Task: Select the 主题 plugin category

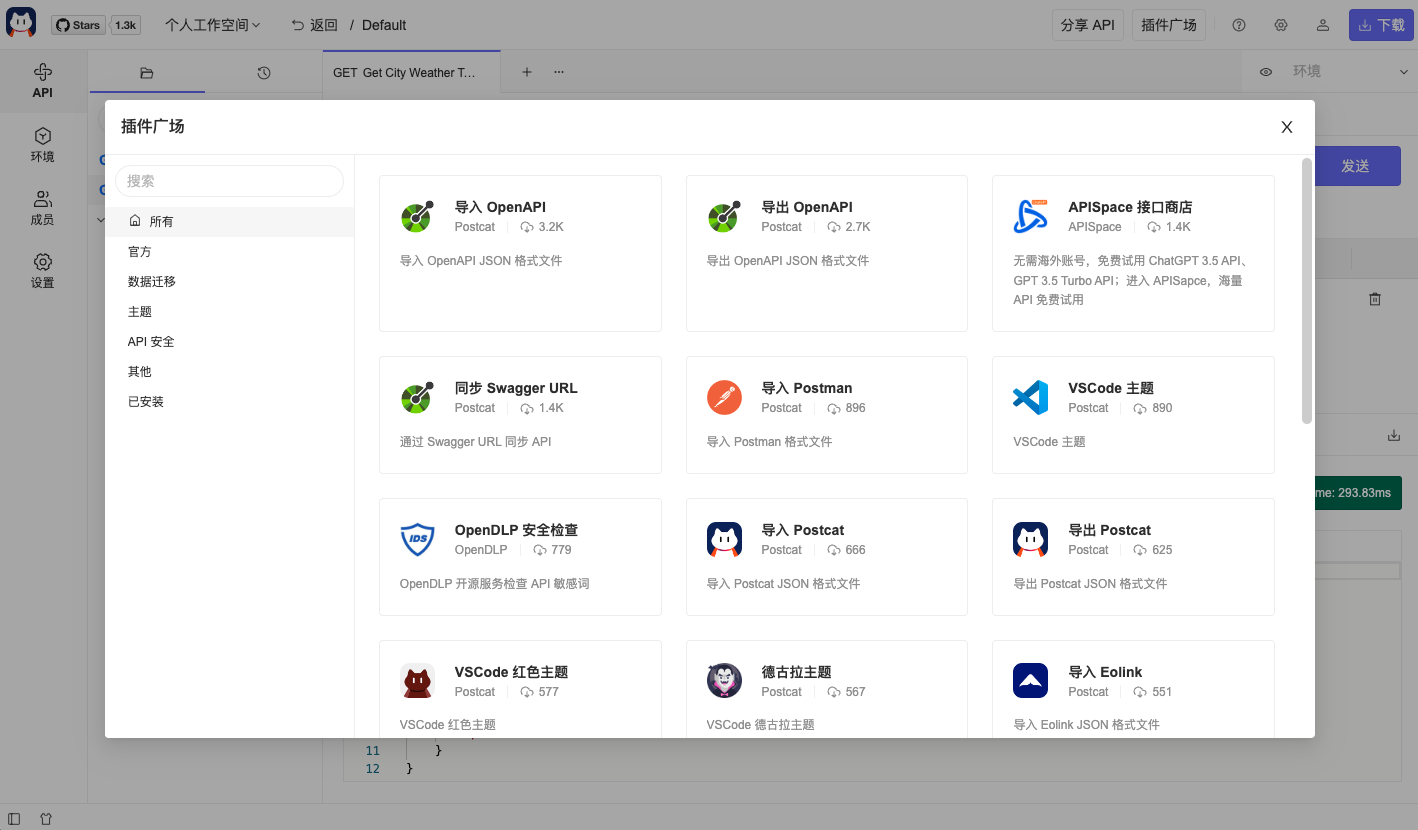Action: point(230,312)
